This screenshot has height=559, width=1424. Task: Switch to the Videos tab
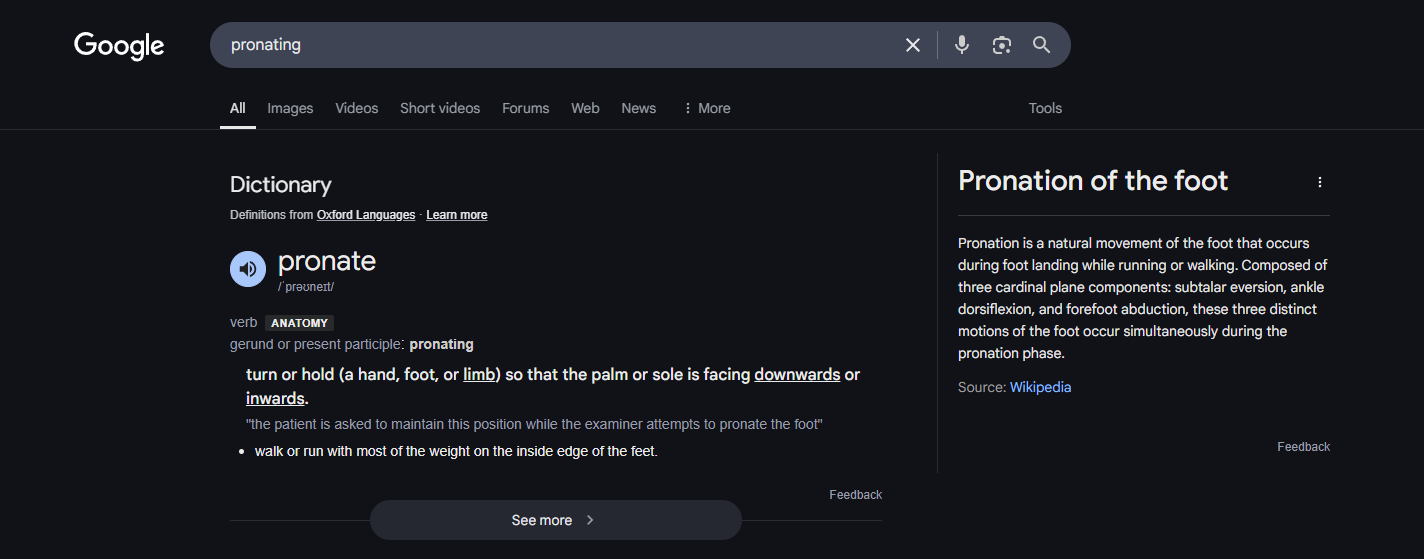356,108
